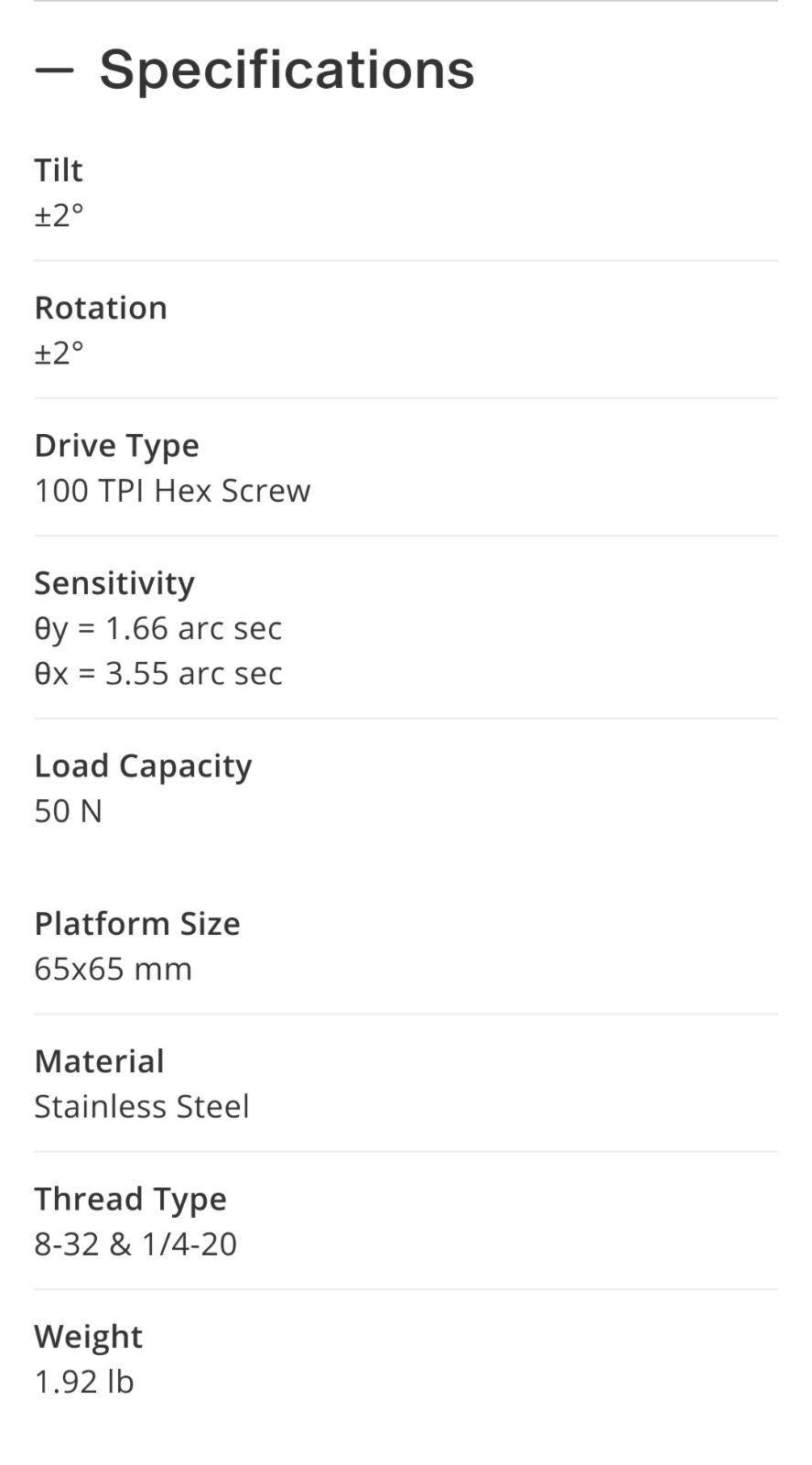This screenshot has height=1465, width=812.
Task: Select the 50 N value
Action: [68, 811]
